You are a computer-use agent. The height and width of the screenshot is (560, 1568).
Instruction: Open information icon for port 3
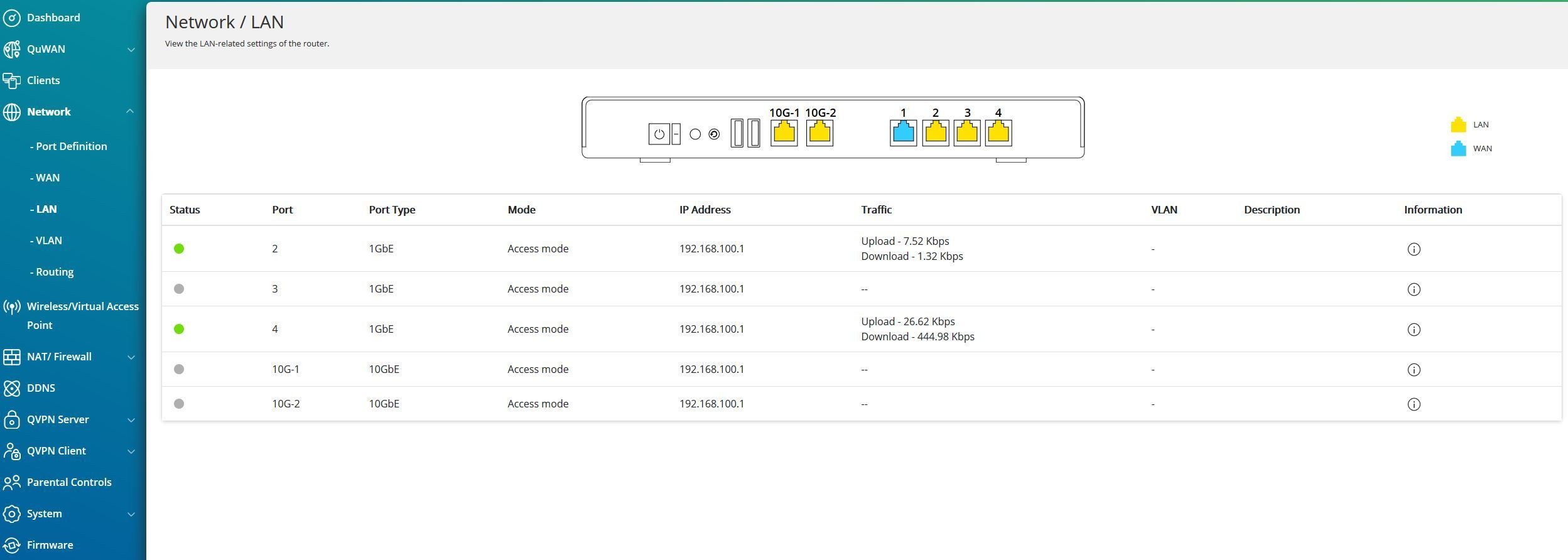click(x=1414, y=289)
